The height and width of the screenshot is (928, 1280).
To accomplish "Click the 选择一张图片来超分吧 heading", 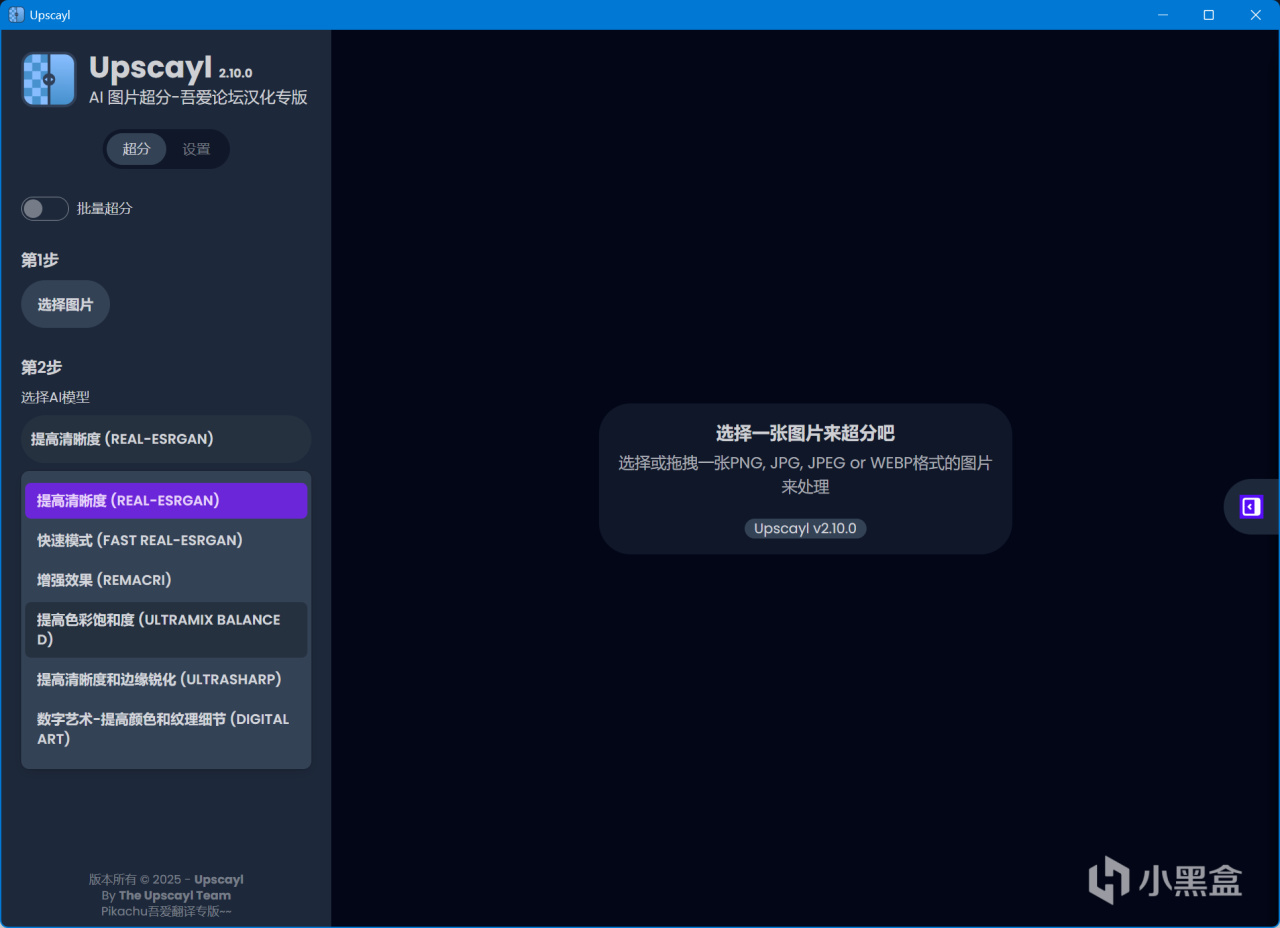I will tap(805, 433).
